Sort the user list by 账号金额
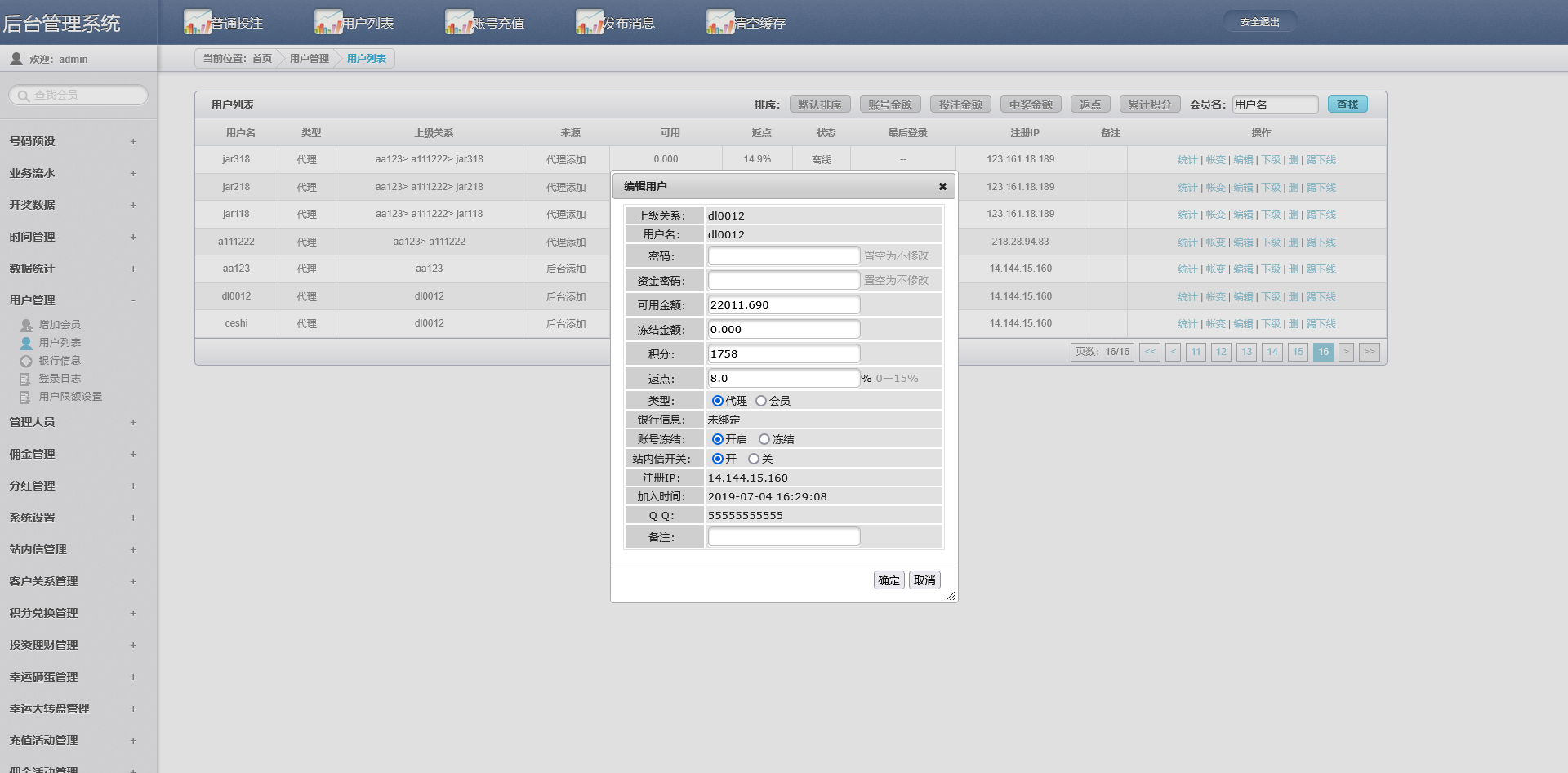Viewport: 1568px width, 773px height. coord(890,104)
